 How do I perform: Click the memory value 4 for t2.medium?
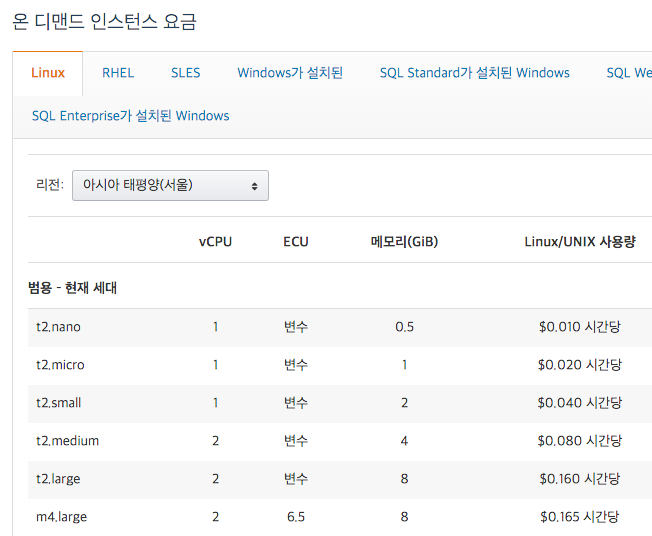404,441
